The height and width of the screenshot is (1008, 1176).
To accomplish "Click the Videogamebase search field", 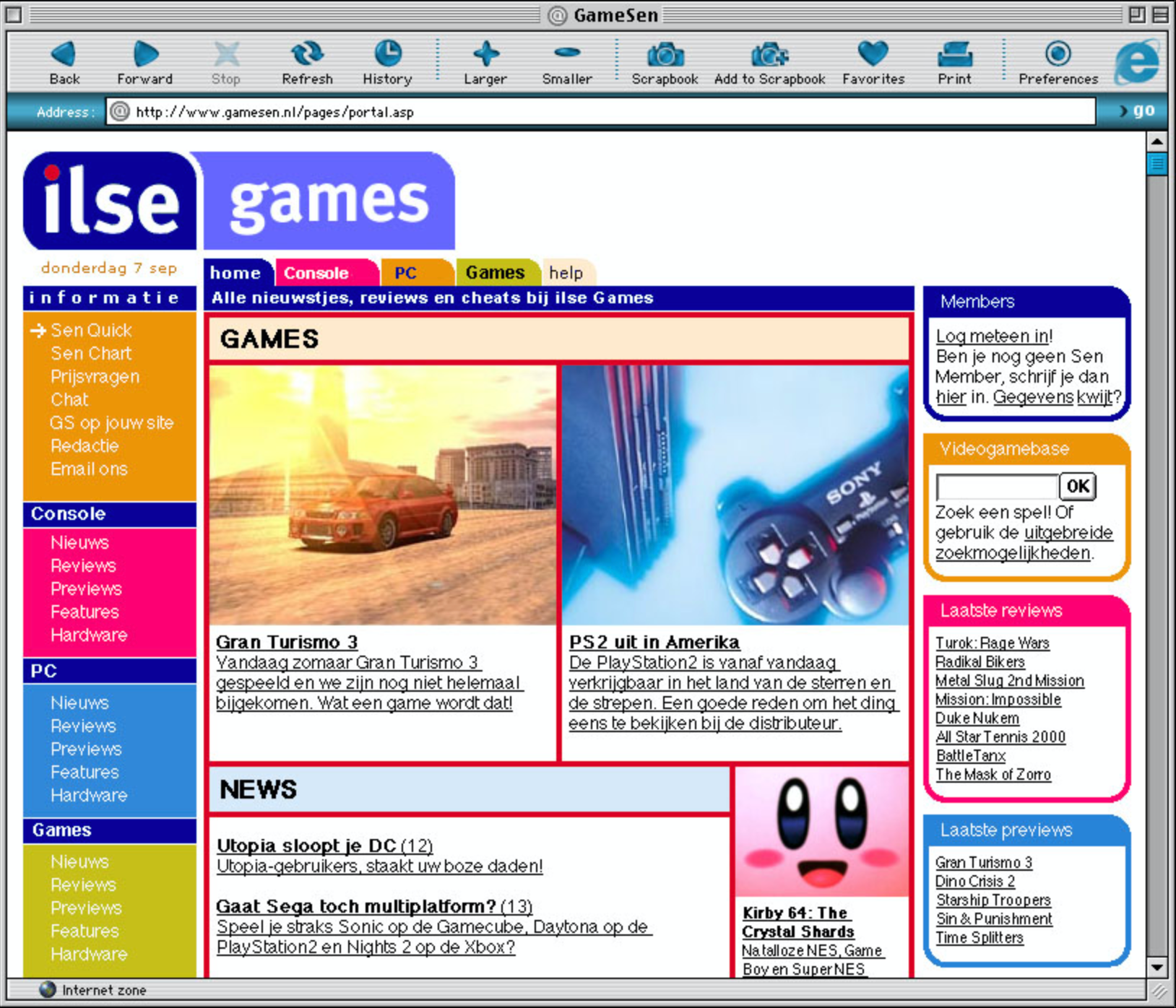I will coord(997,486).
